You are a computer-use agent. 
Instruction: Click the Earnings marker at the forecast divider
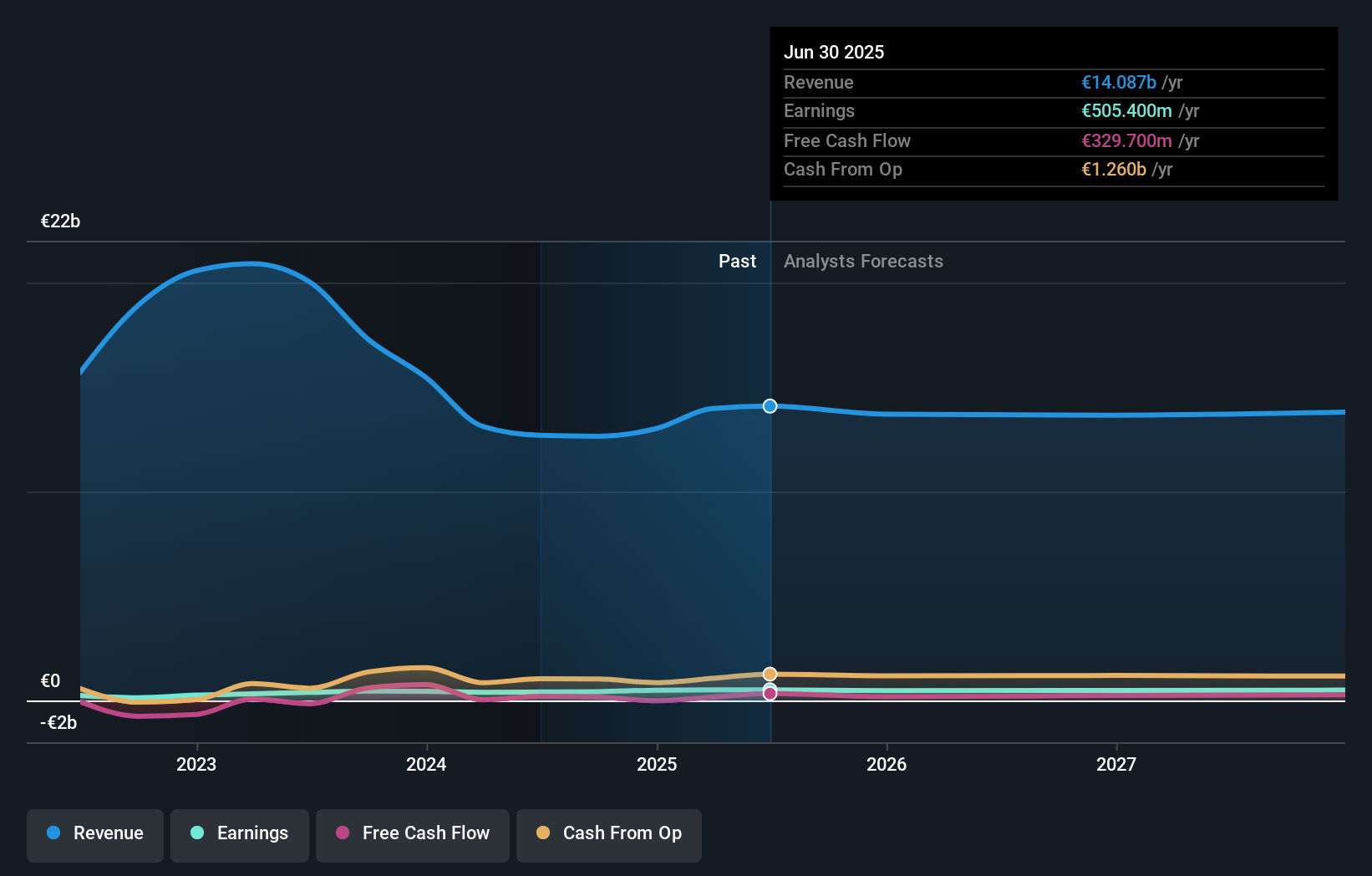(769, 687)
